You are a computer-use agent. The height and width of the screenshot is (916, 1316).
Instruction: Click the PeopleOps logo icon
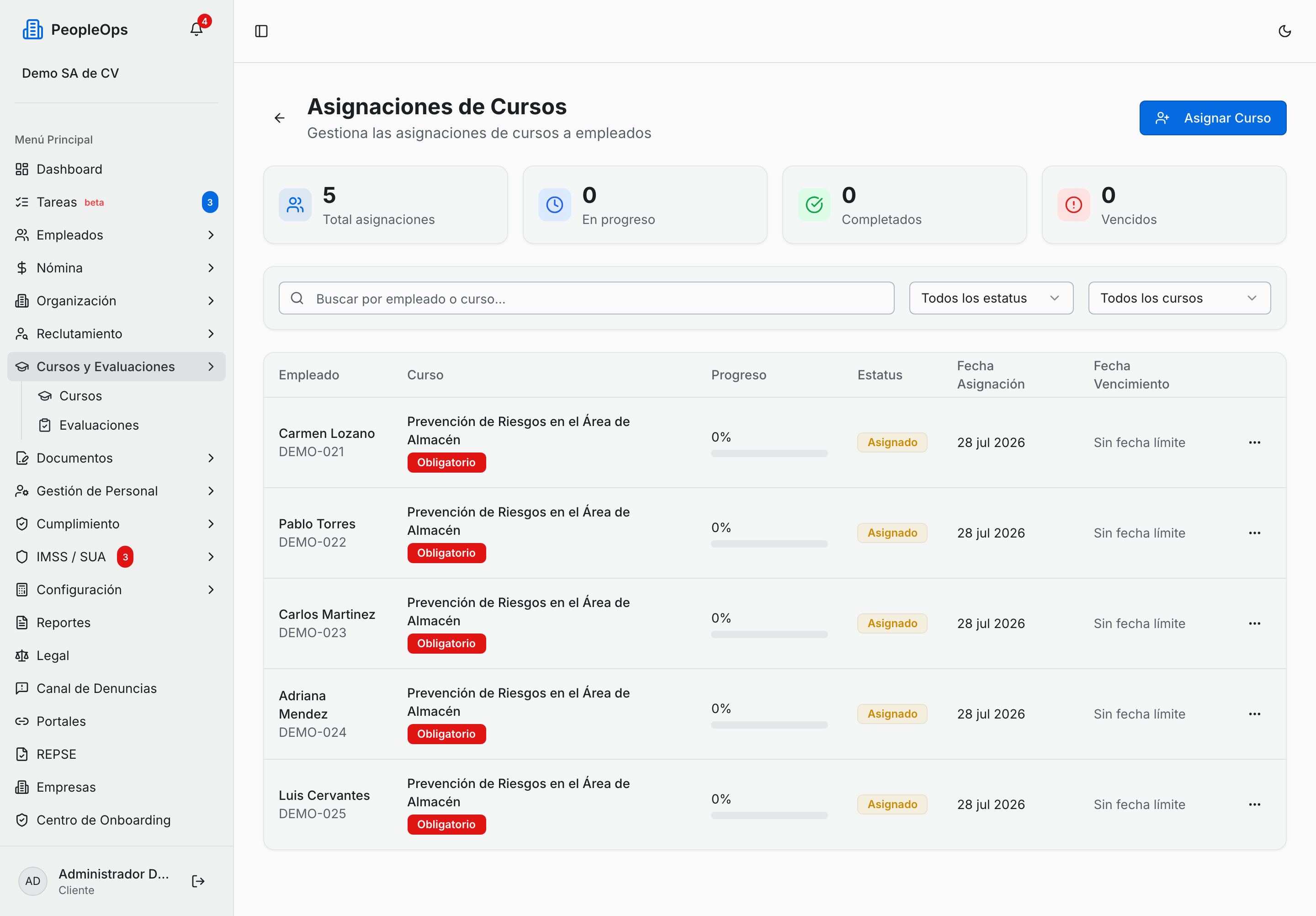(32, 29)
